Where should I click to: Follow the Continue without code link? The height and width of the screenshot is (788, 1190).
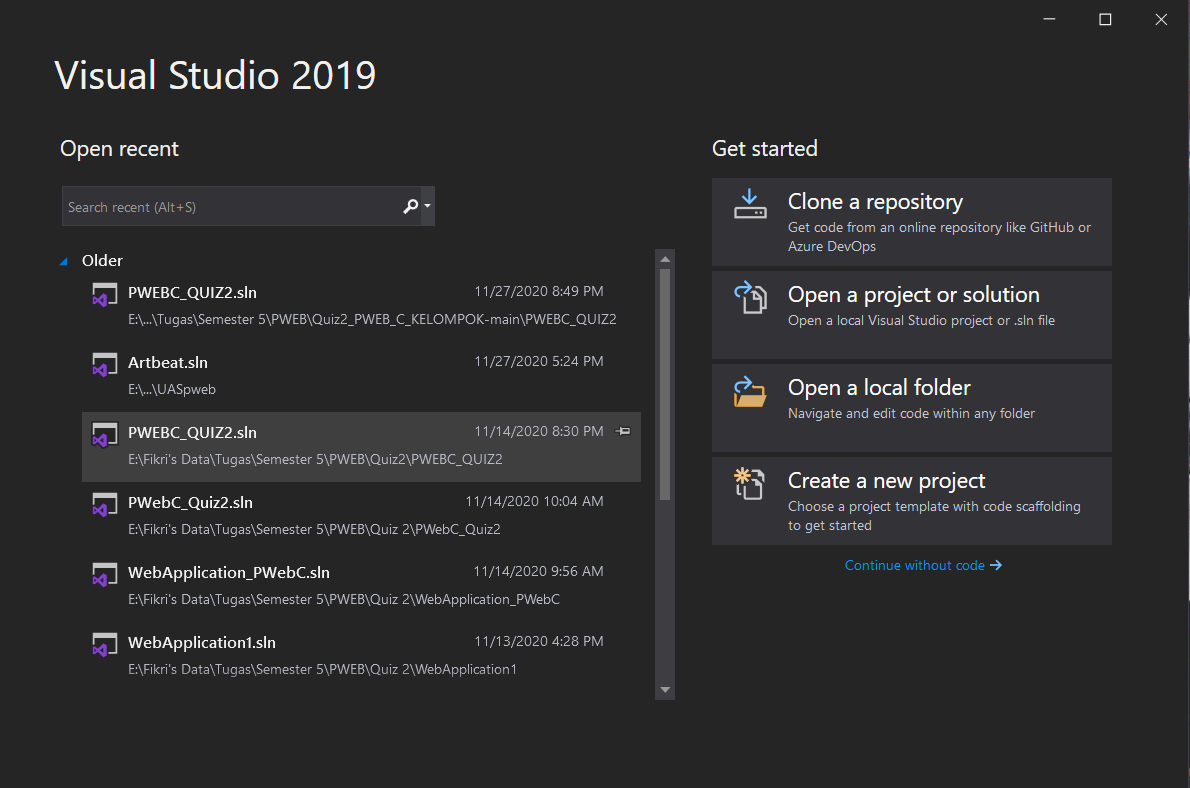923,566
